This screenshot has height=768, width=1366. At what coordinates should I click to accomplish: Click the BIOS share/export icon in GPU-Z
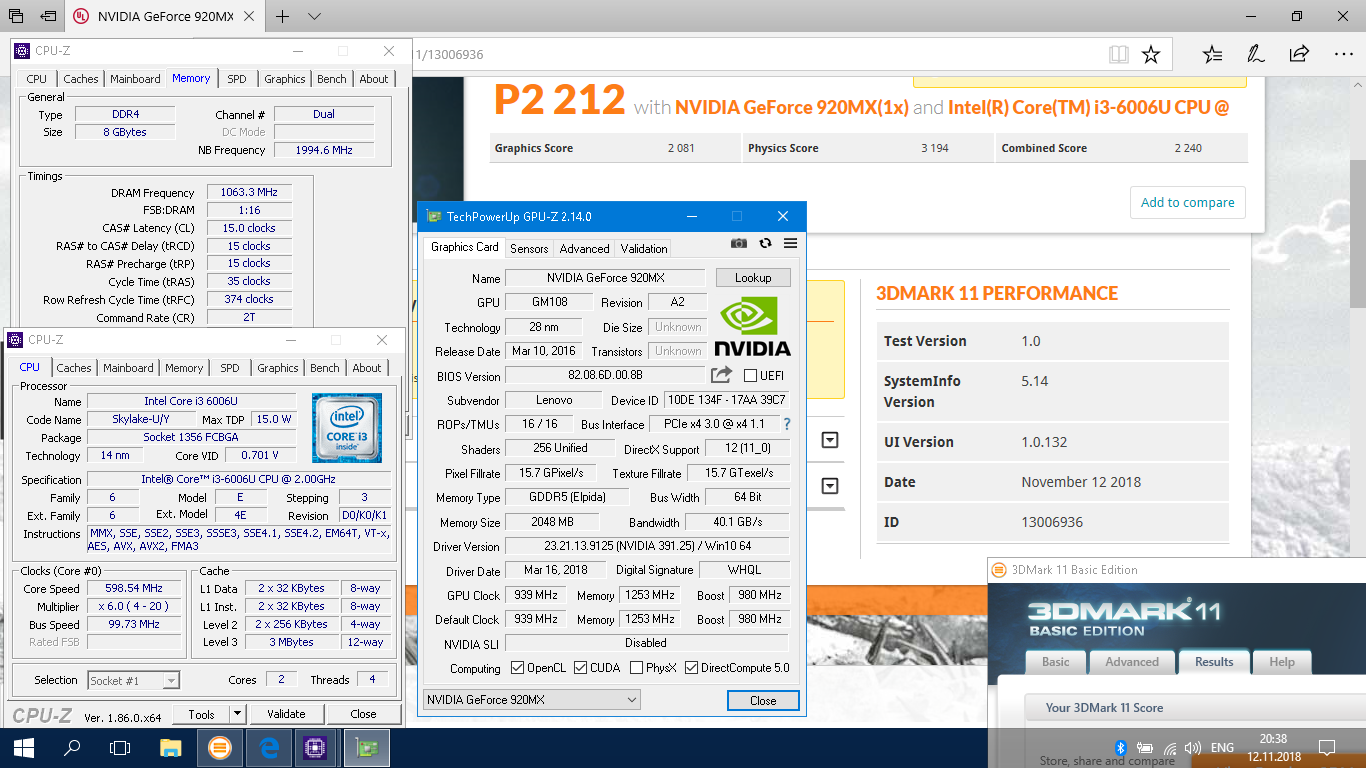tap(721, 375)
